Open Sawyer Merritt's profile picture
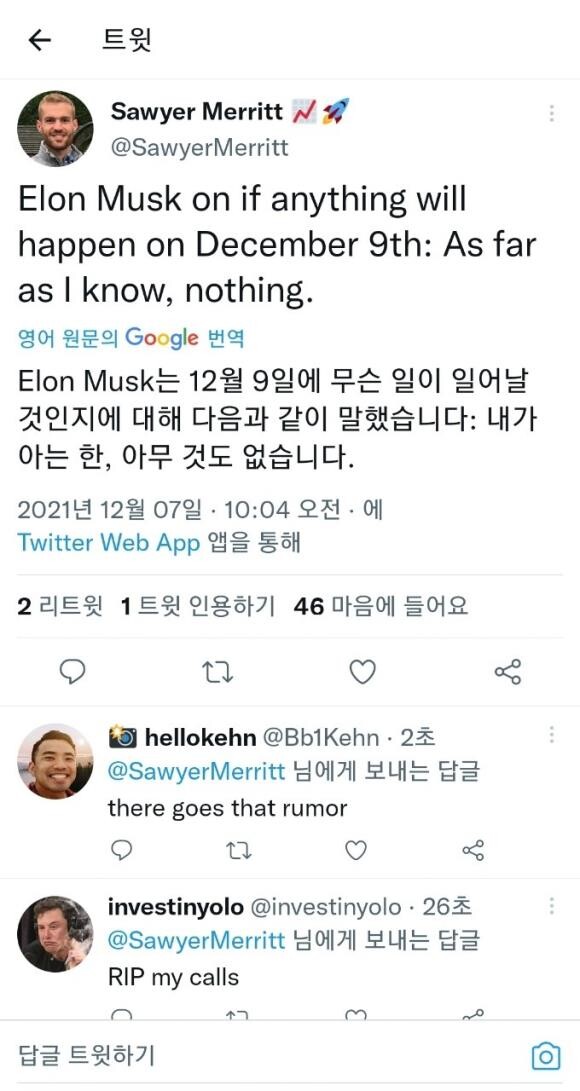Viewport: 580px width, 1091px height. point(55,129)
